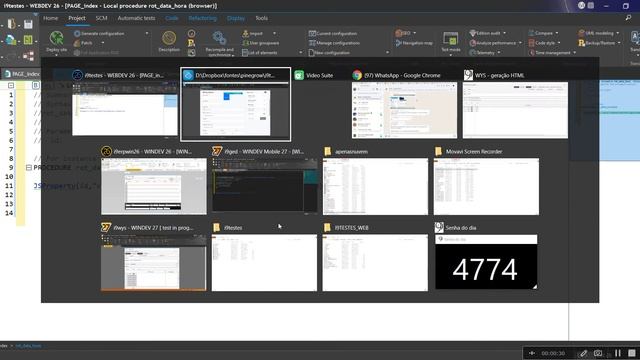Expand the List of elements dropdown arrow
The image size is (640, 360).
point(300,53)
